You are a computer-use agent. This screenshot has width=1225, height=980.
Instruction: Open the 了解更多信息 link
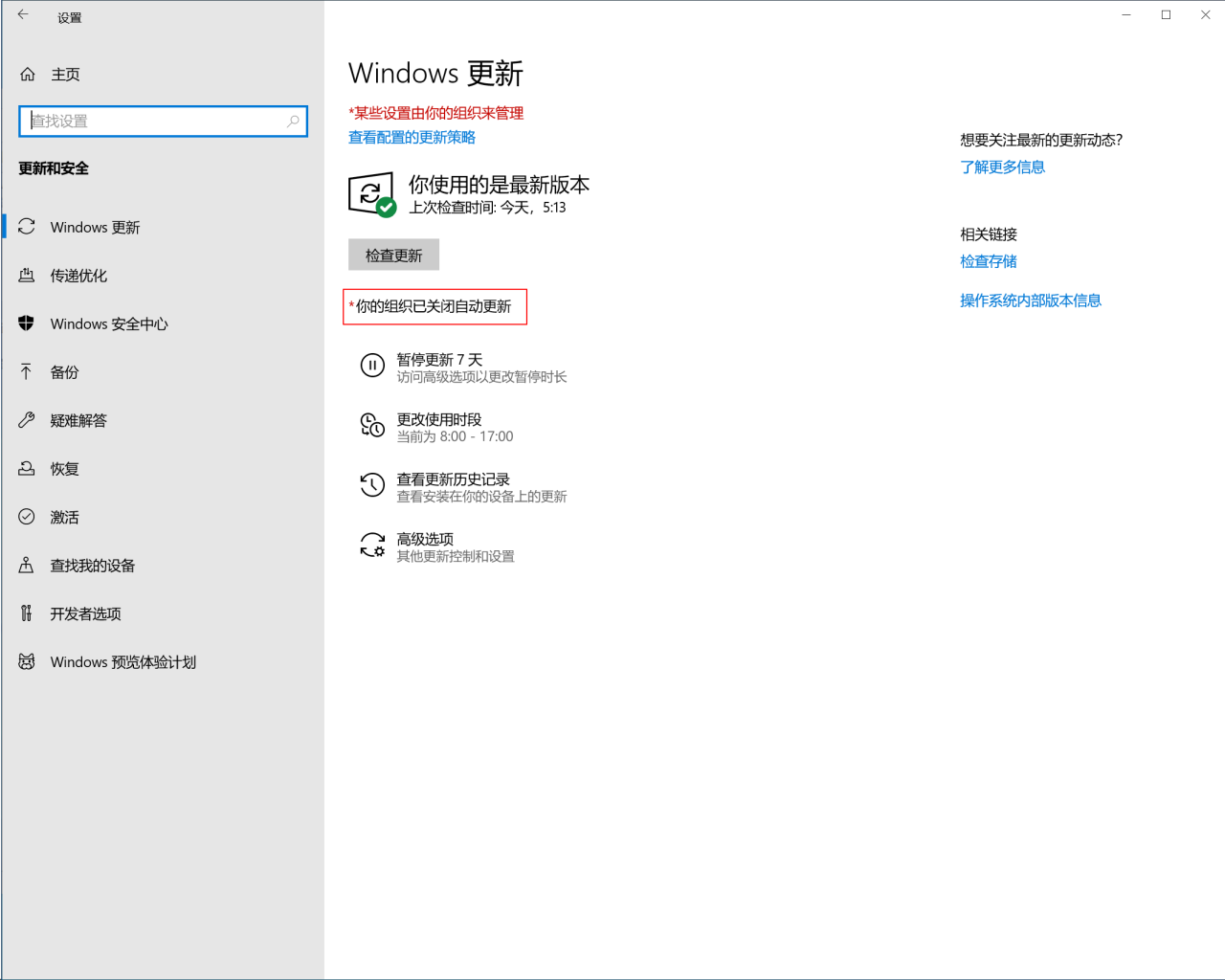pos(1002,167)
